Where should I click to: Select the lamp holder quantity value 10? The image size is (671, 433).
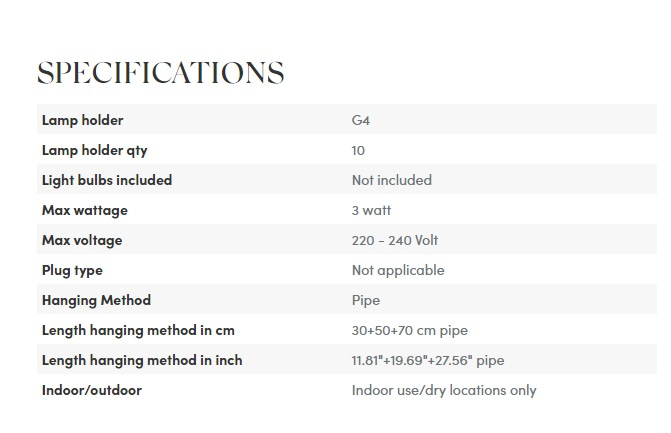pyautogui.click(x=358, y=150)
